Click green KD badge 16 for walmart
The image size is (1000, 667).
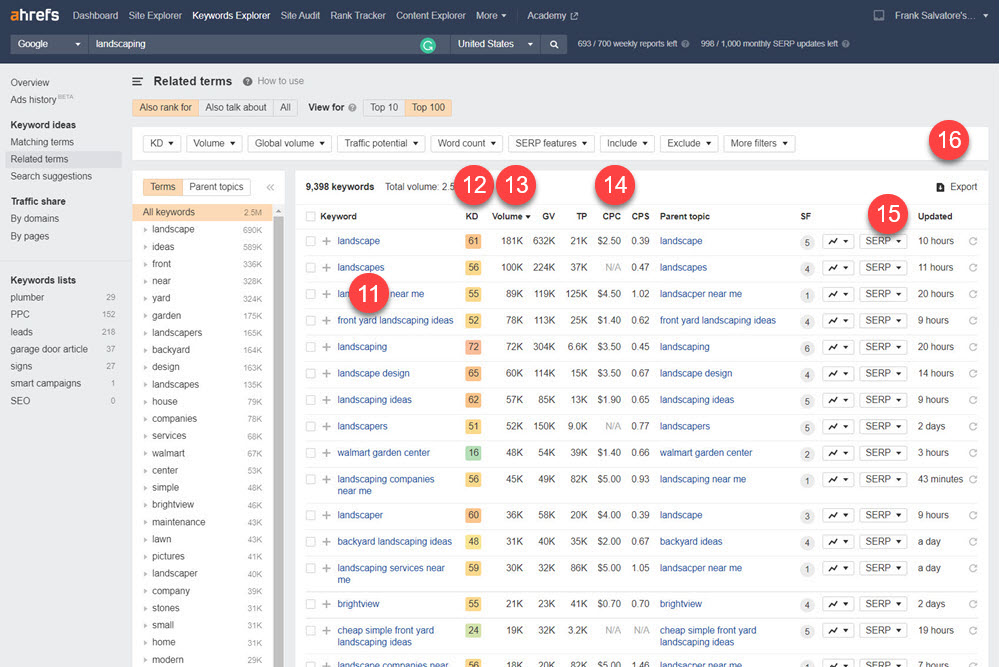tap(473, 453)
